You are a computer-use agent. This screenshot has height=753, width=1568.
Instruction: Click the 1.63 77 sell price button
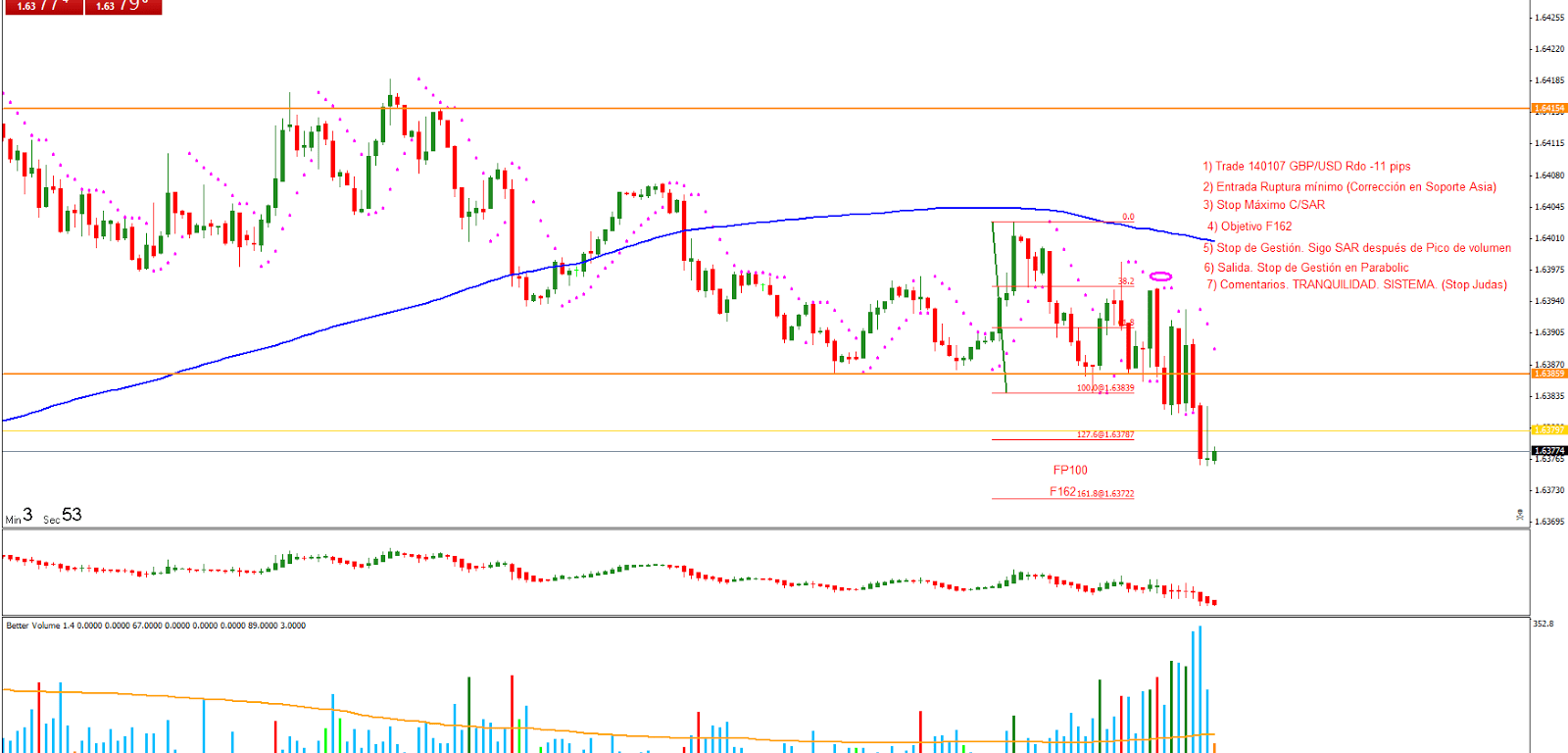point(43,6)
